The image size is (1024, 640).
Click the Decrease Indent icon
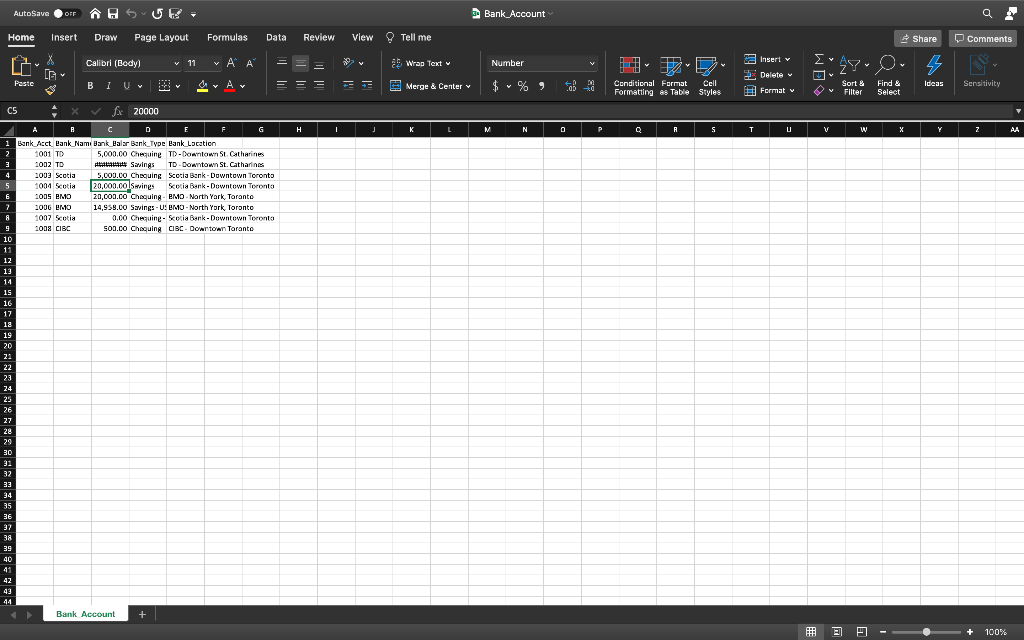point(348,86)
